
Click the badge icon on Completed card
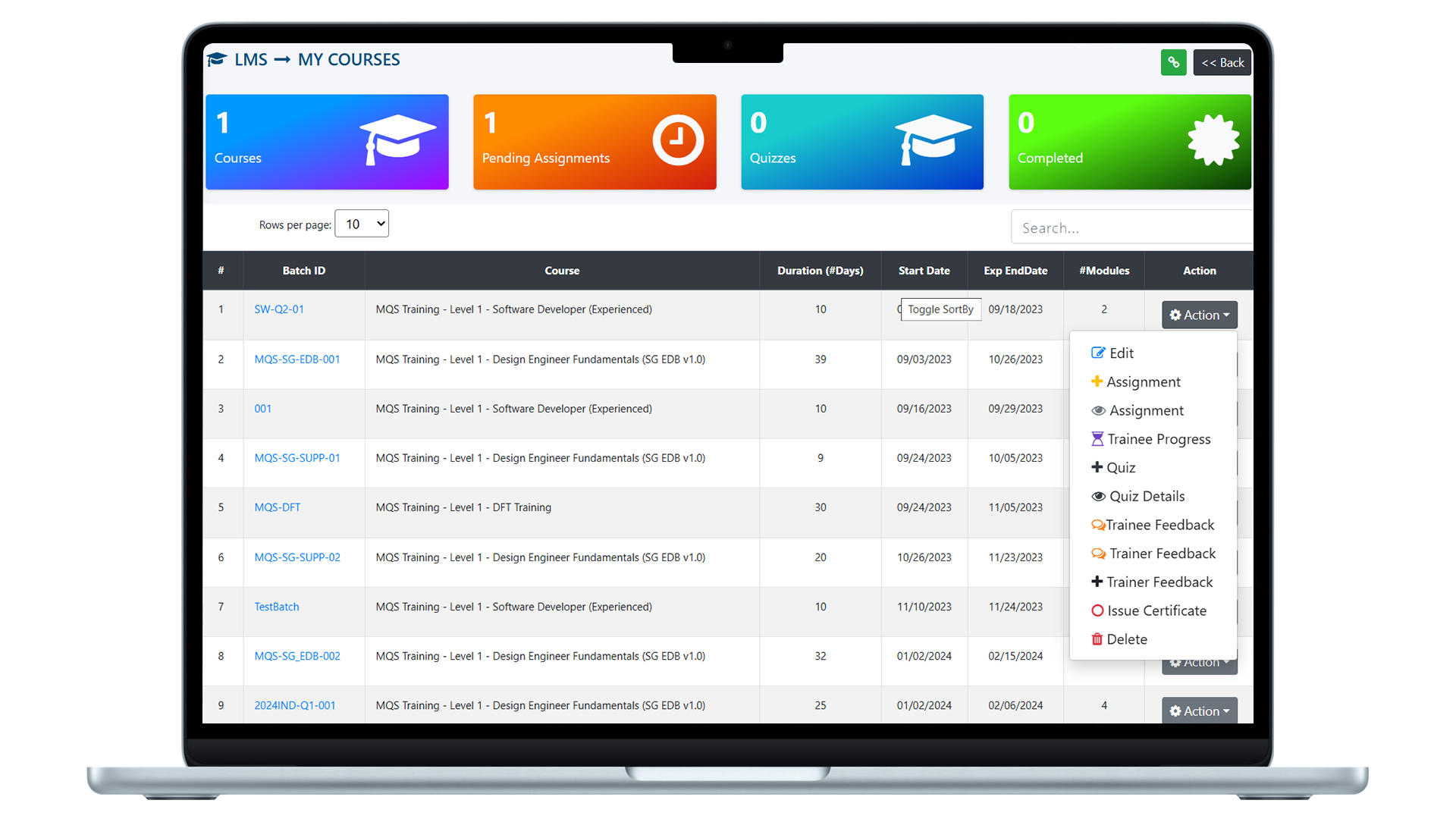(x=1213, y=140)
